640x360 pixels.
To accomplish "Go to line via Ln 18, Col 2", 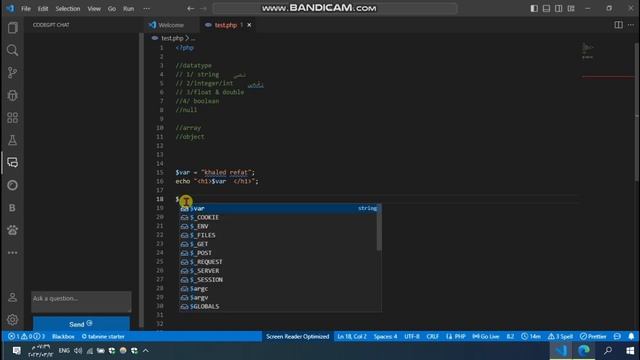I will [x=352, y=336].
